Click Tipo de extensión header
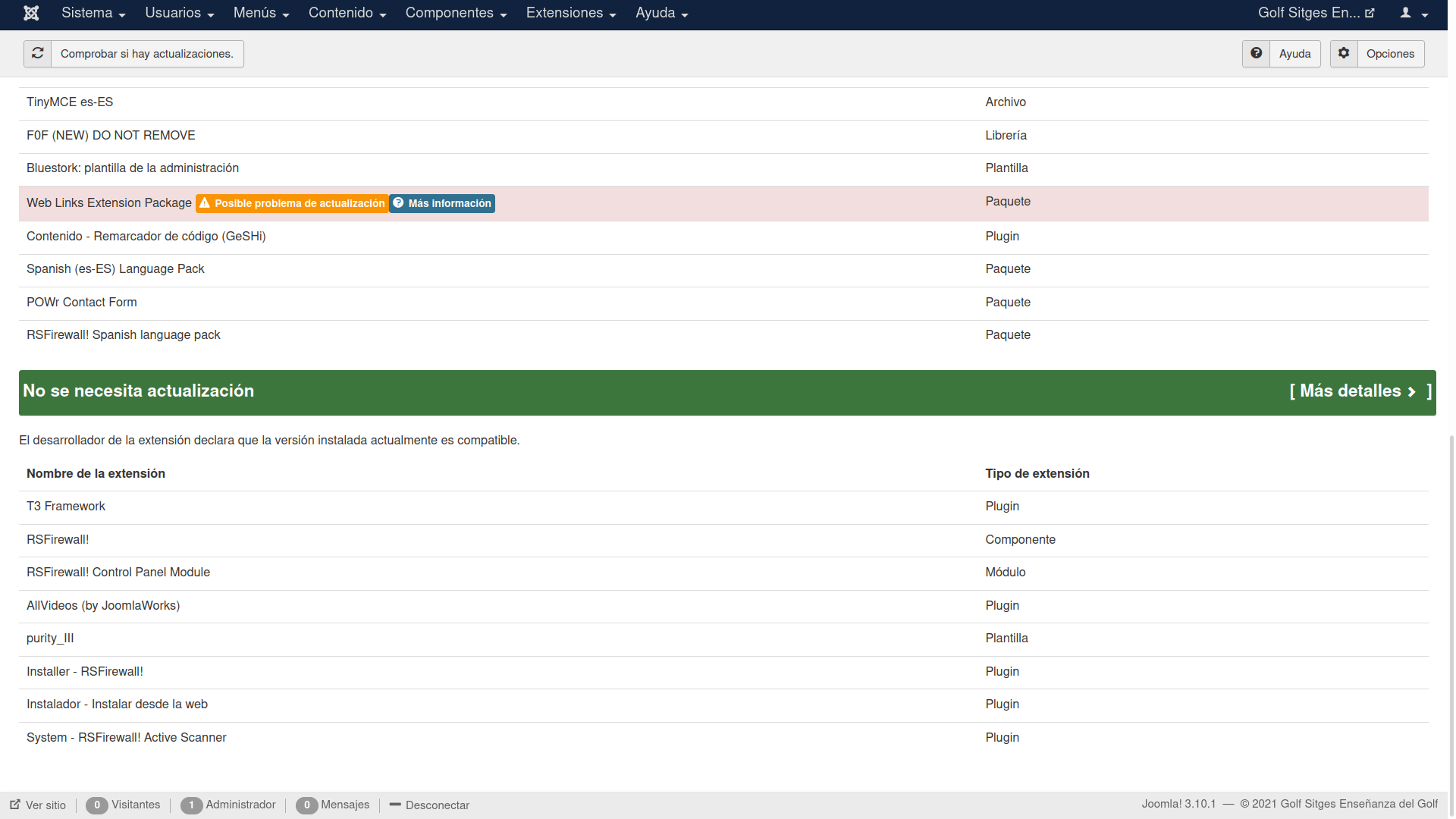This screenshot has height=819, width=1456. click(1037, 474)
